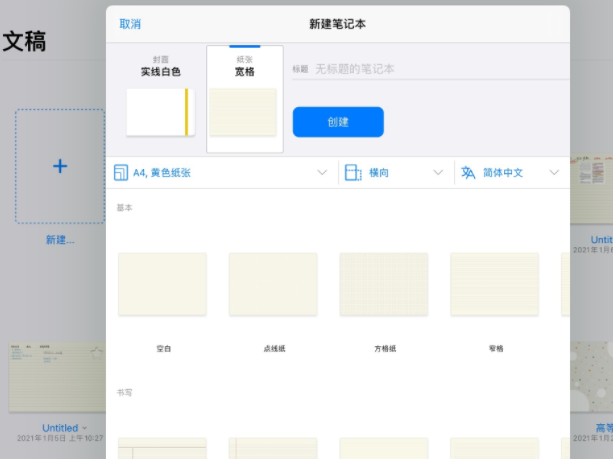Click the plus icon to add new document
Image resolution: width=613 pixels, height=459 pixels.
(x=60, y=166)
